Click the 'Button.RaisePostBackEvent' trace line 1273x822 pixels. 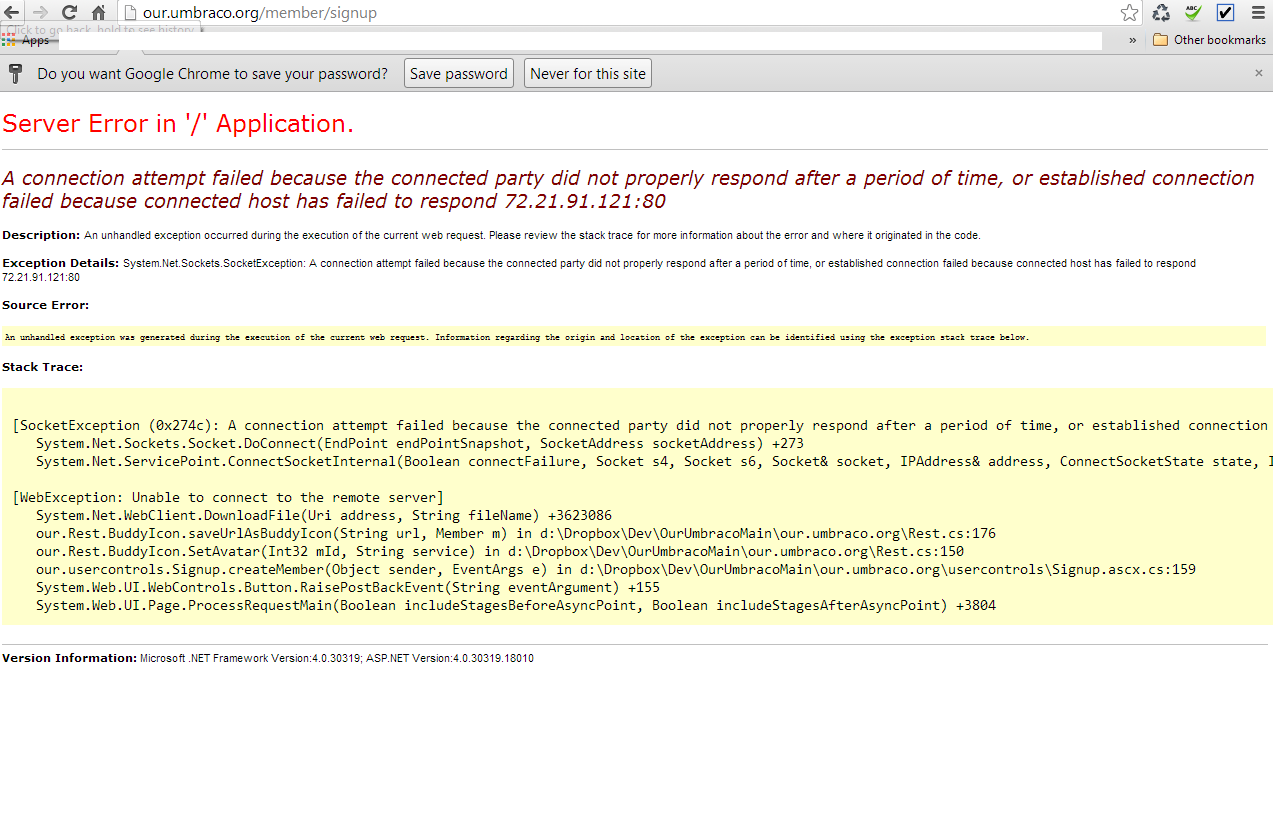(x=348, y=587)
